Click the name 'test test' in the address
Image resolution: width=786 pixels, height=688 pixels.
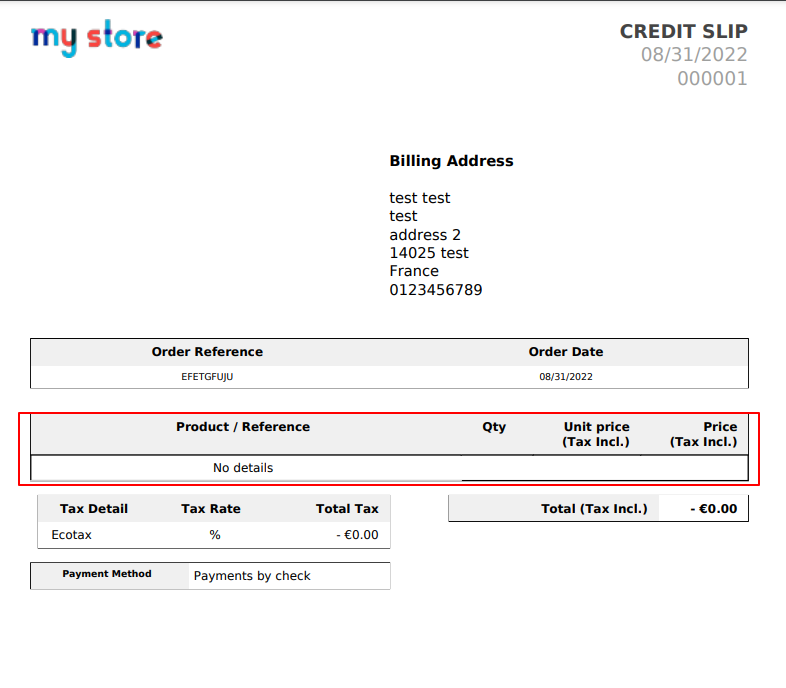[x=420, y=198]
